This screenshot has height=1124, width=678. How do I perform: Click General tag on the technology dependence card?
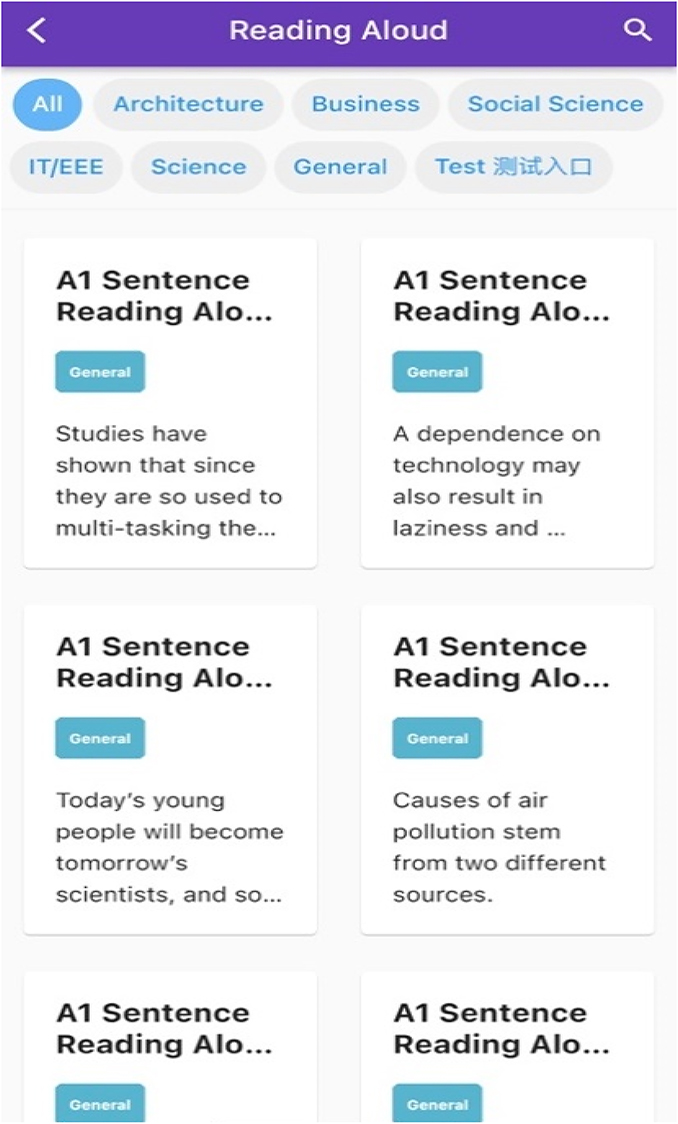pyautogui.click(x=437, y=372)
